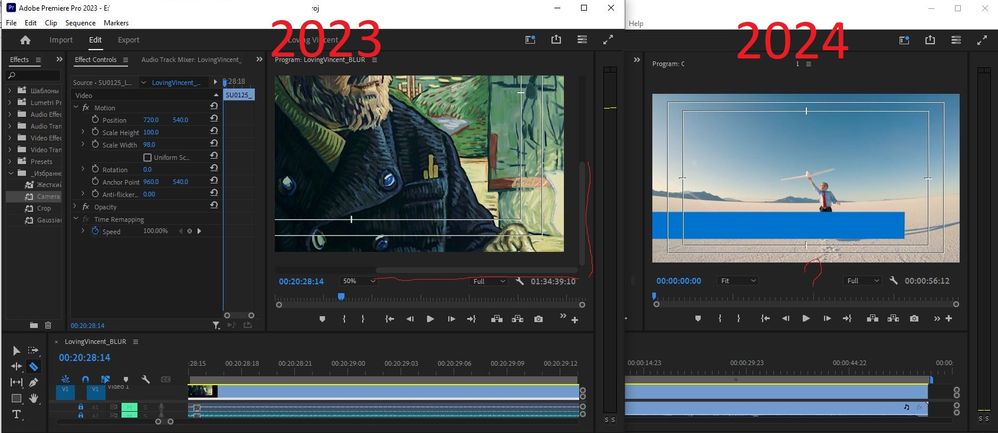Open the Fit zoom dropdown in 2024 monitor
This screenshot has height=433, width=998.
(x=738, y=281)
